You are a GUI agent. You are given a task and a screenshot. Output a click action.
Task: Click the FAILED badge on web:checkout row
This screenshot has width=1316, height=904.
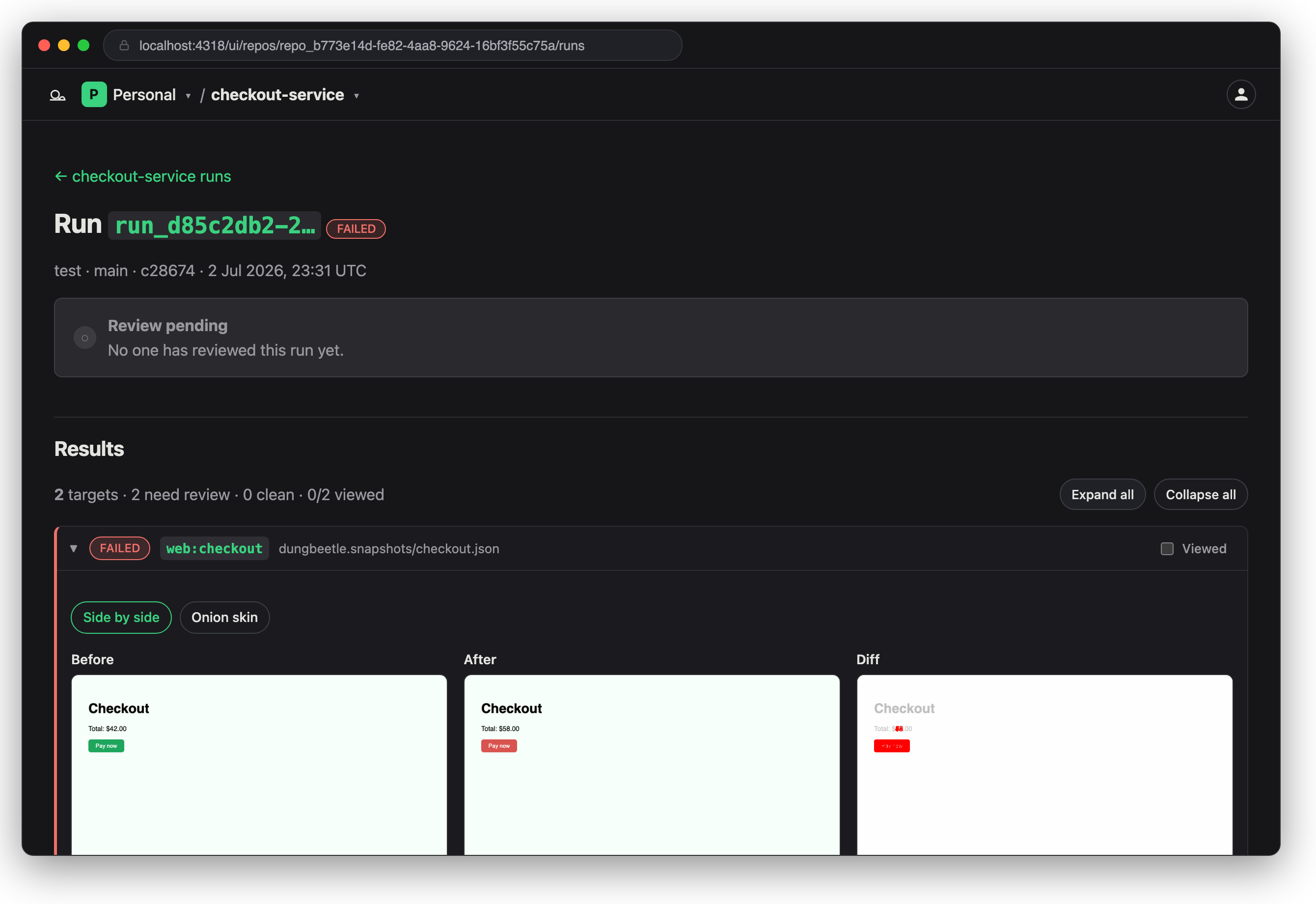pos(119,548)
